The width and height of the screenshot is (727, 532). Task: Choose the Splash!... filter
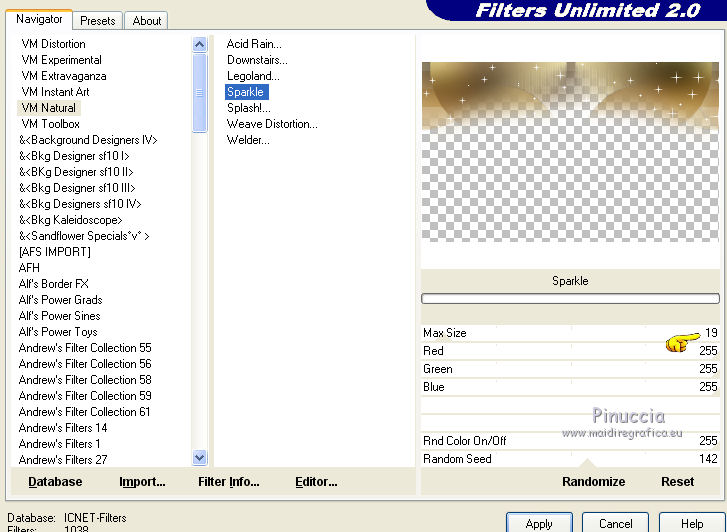pos(249,108)
